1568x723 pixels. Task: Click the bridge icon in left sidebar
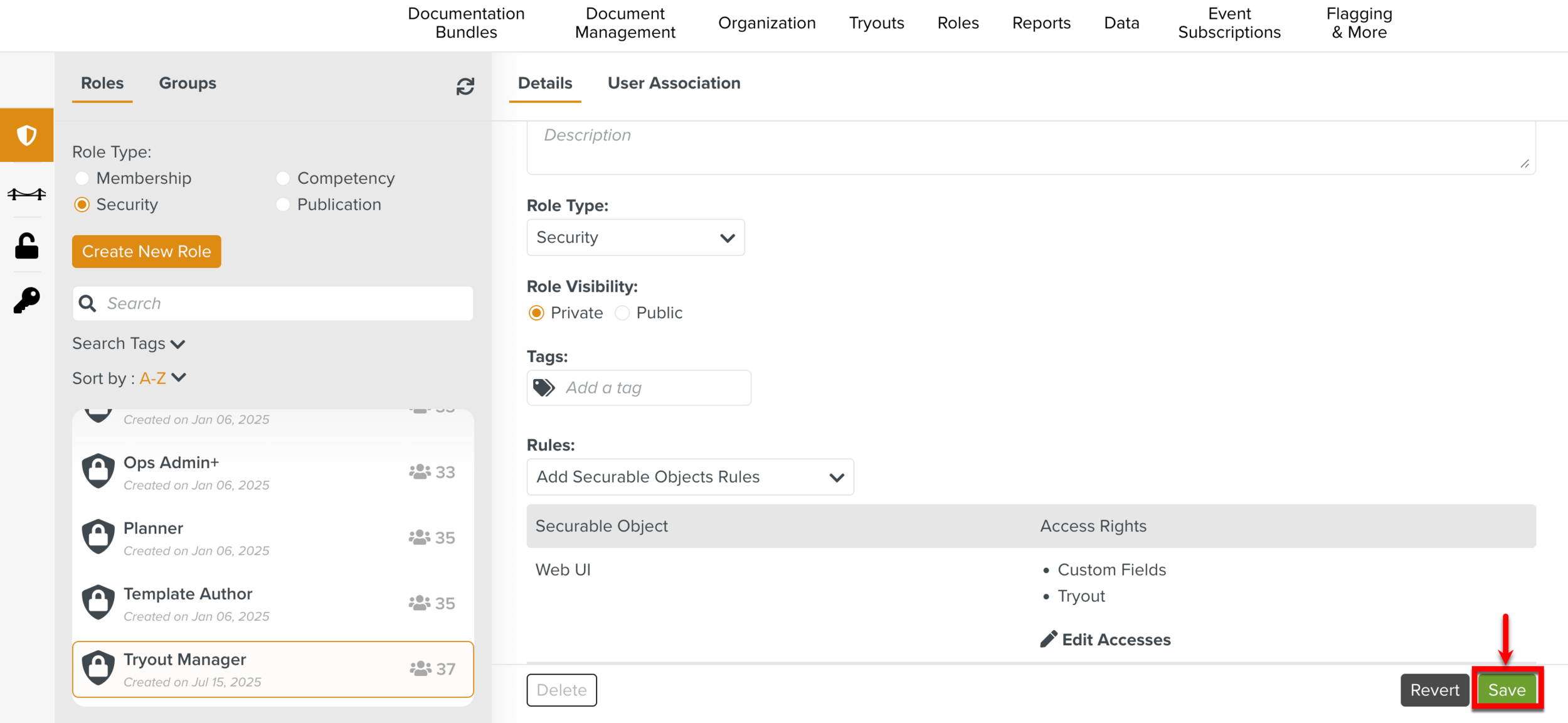point(26,194)
